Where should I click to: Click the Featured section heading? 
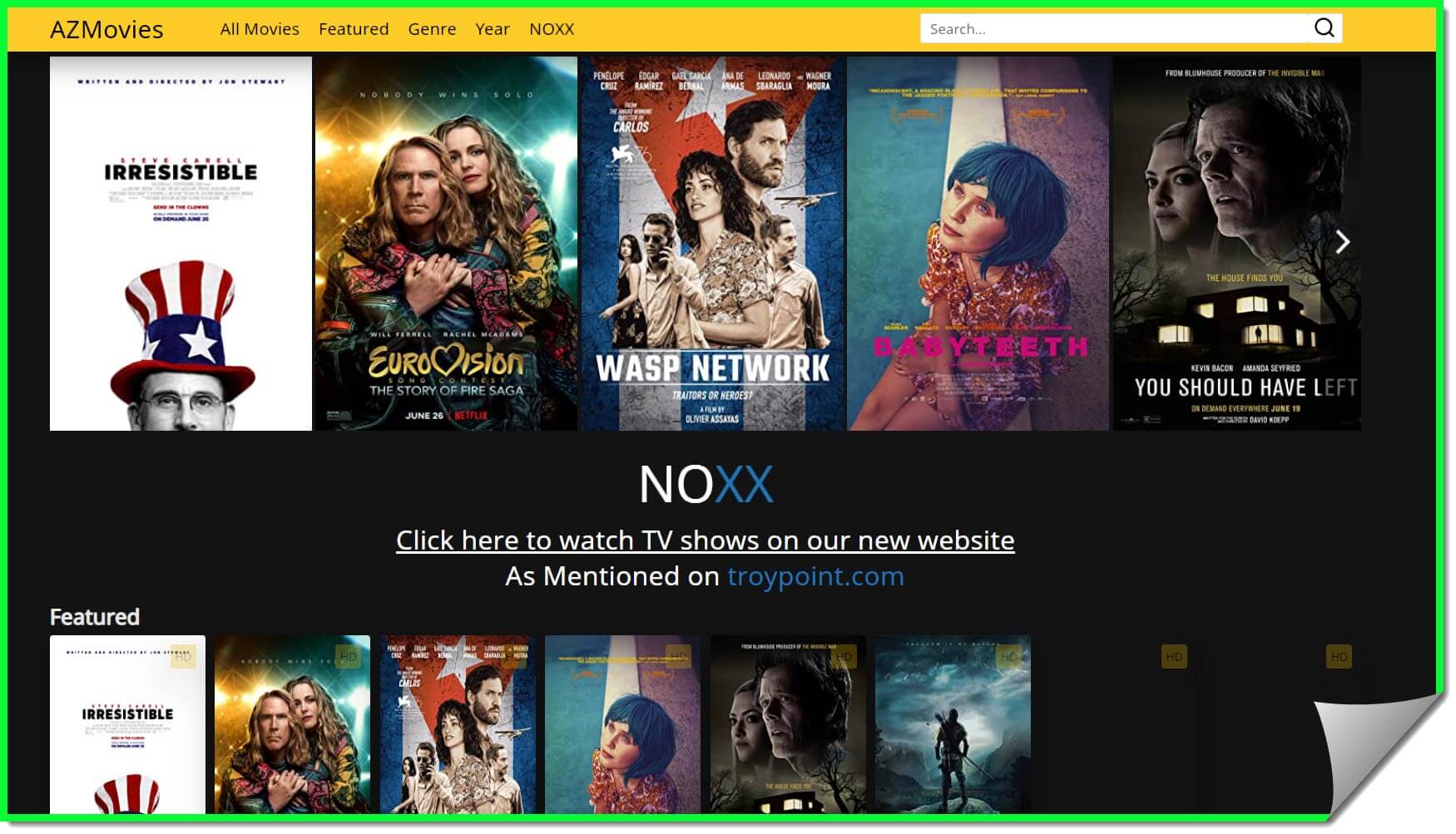point(95,617)
